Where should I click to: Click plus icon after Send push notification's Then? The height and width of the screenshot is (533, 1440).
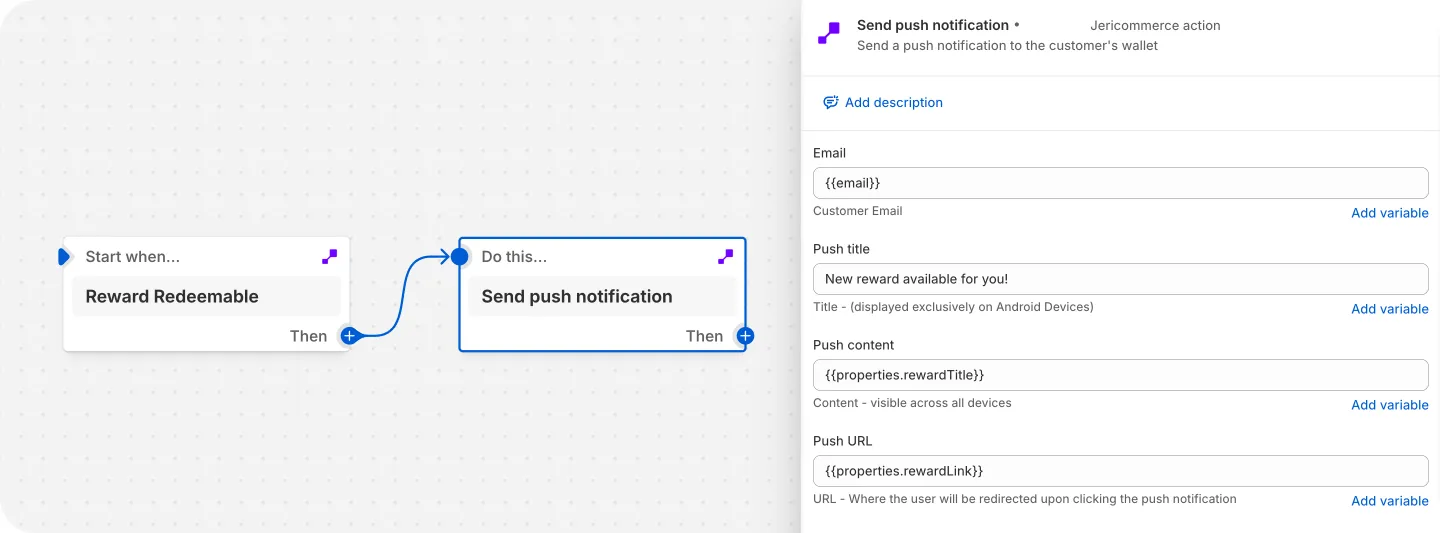[x=745, y=336]
